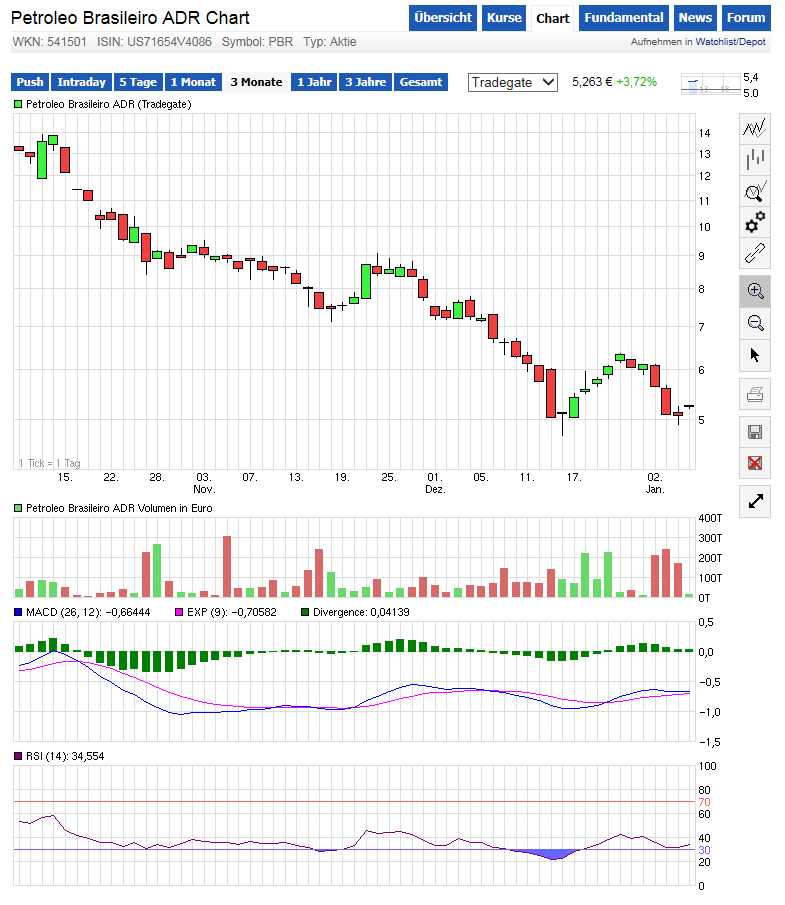785x905 pixels.
Task: Click magenta EXP (9) legend square
Action: coord(179,612)
